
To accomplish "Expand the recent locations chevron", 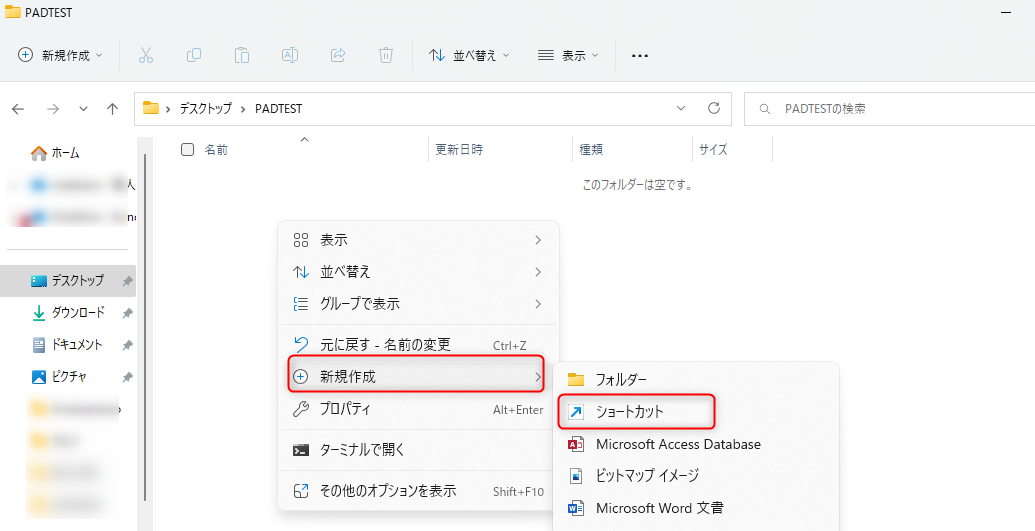I will coord(83,109).
